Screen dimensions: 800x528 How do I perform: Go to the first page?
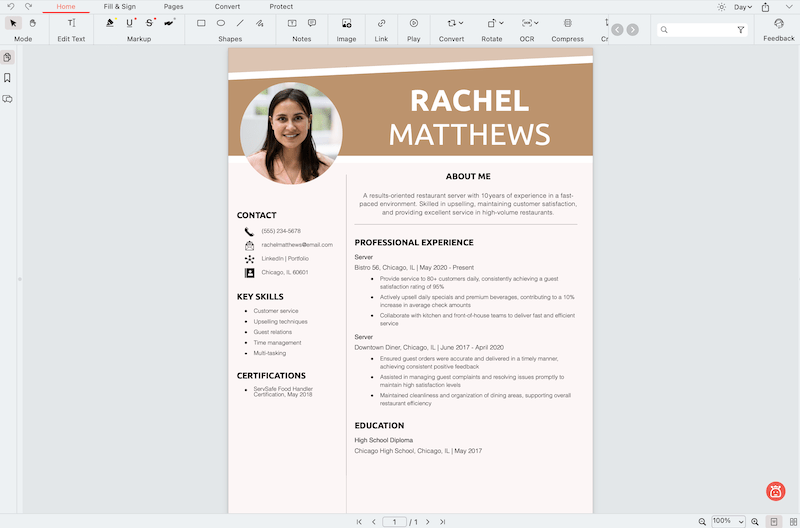[359, 522]
